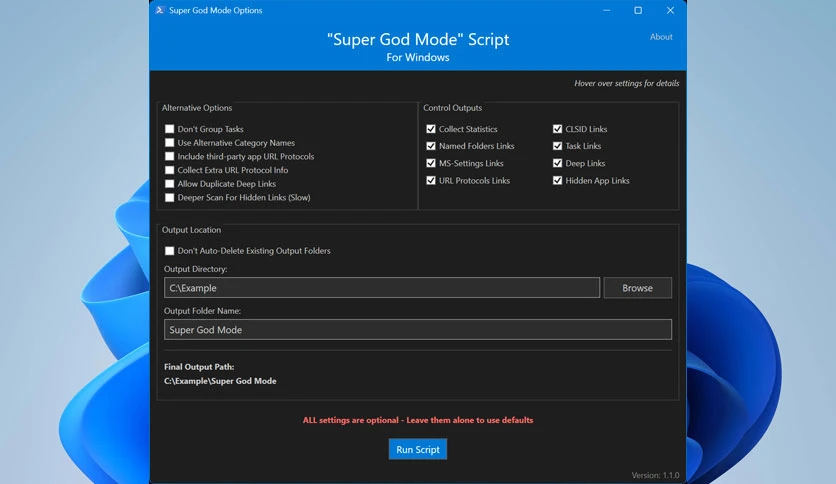Uncheck CLSID Links output
The image size is (836, 484).
(557, 129)
